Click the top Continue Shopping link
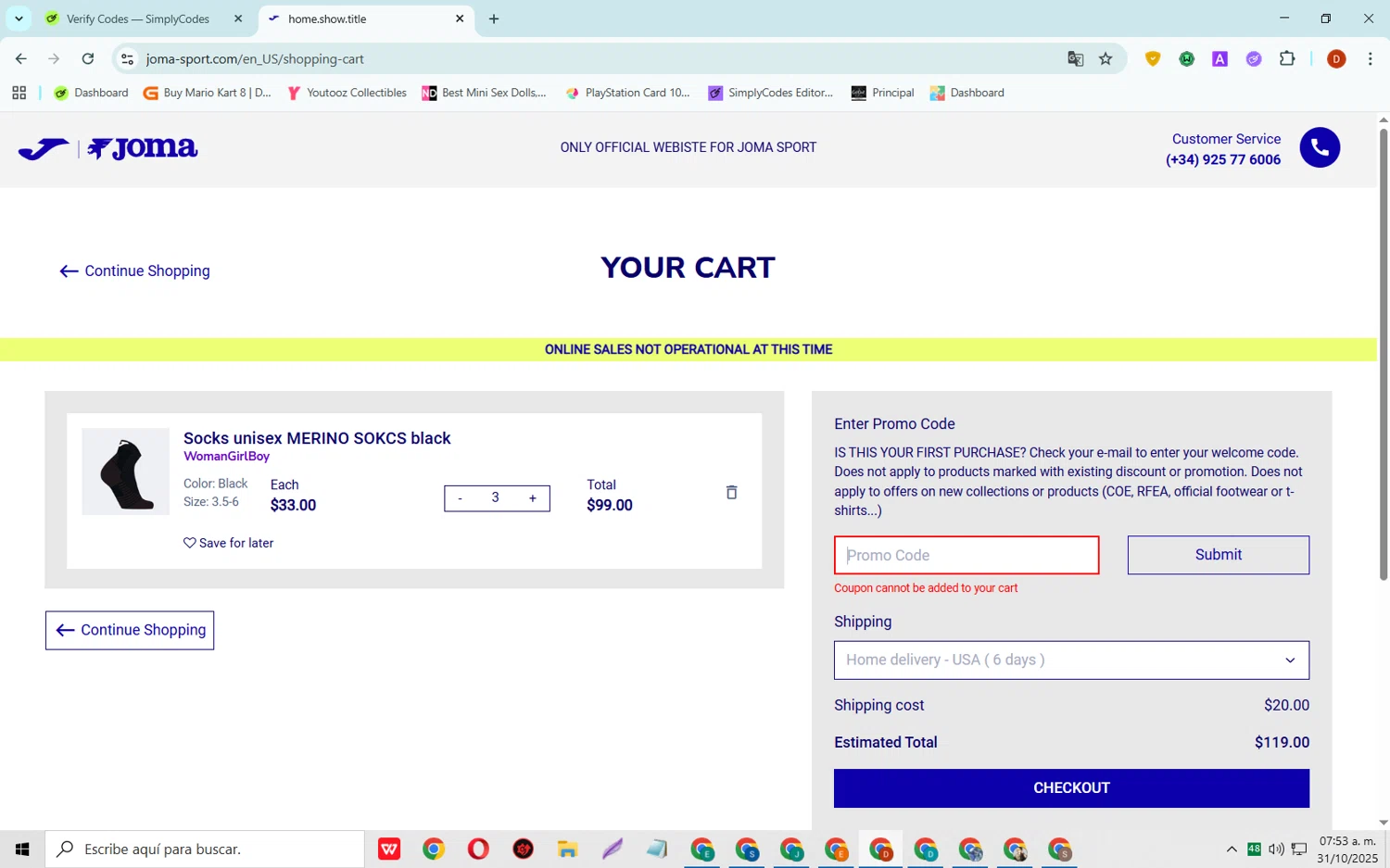The height and width of the screenshot is (868, 1390). 135,271
